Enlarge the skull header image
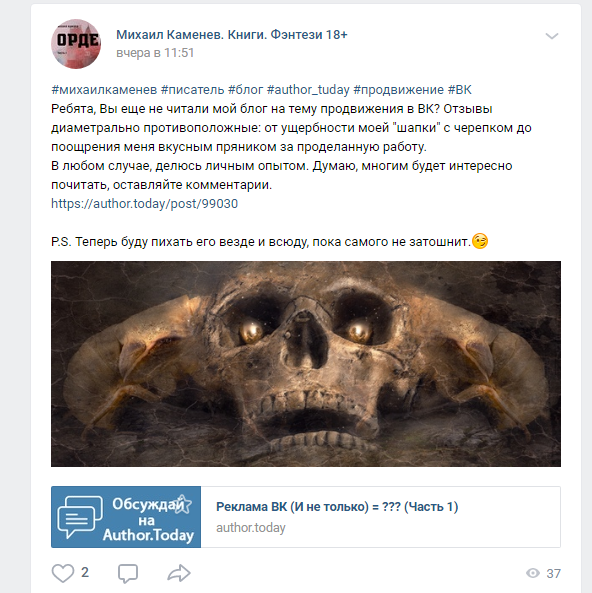Screen dimensions: 592x593 (306, 363)
